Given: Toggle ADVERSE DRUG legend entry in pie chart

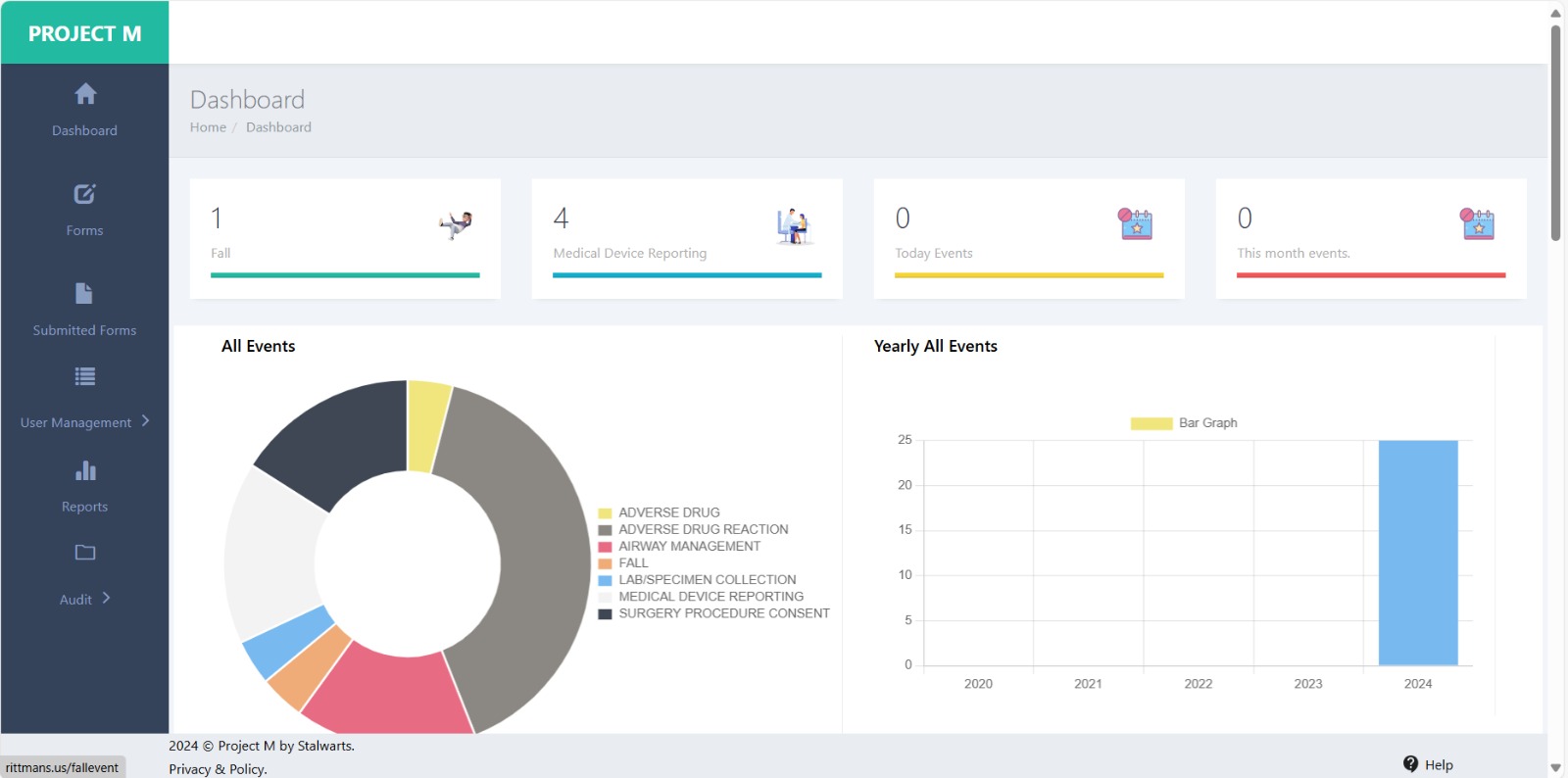Looking at the screenshot, I should coord(668,512).
